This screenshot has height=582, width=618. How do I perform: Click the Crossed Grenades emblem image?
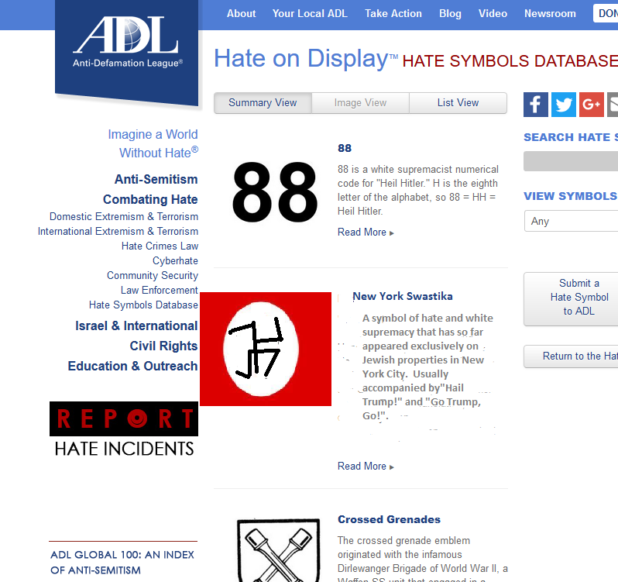(278, 550)
